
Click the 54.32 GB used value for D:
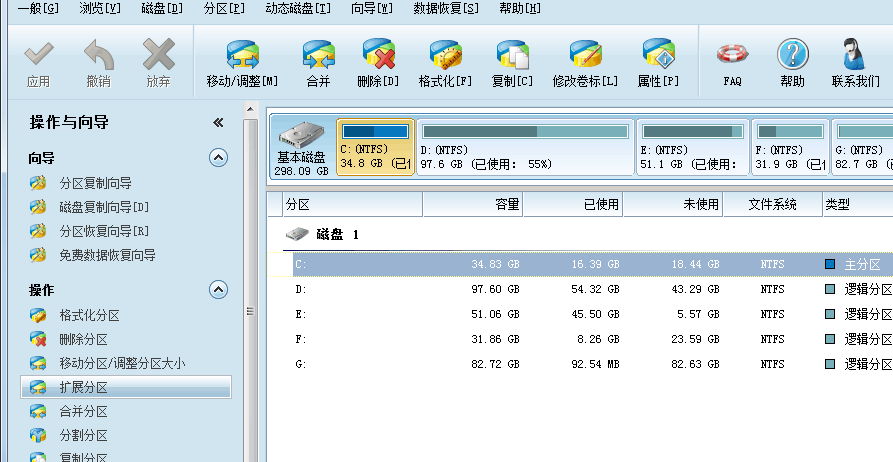(595, 289)
